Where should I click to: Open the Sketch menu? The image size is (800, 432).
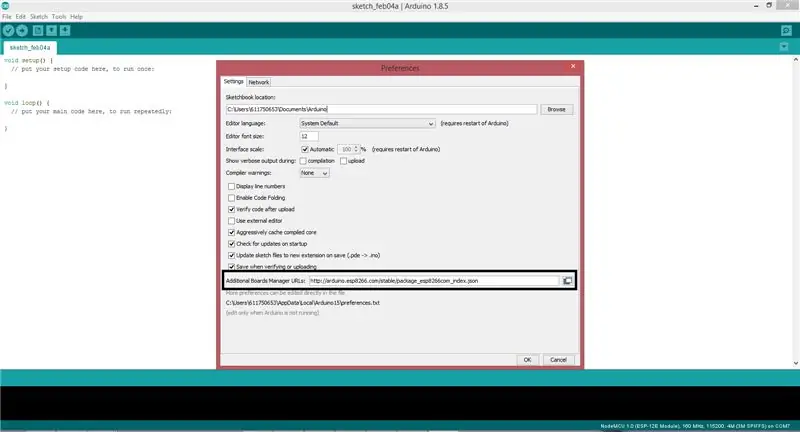[39, 17]
